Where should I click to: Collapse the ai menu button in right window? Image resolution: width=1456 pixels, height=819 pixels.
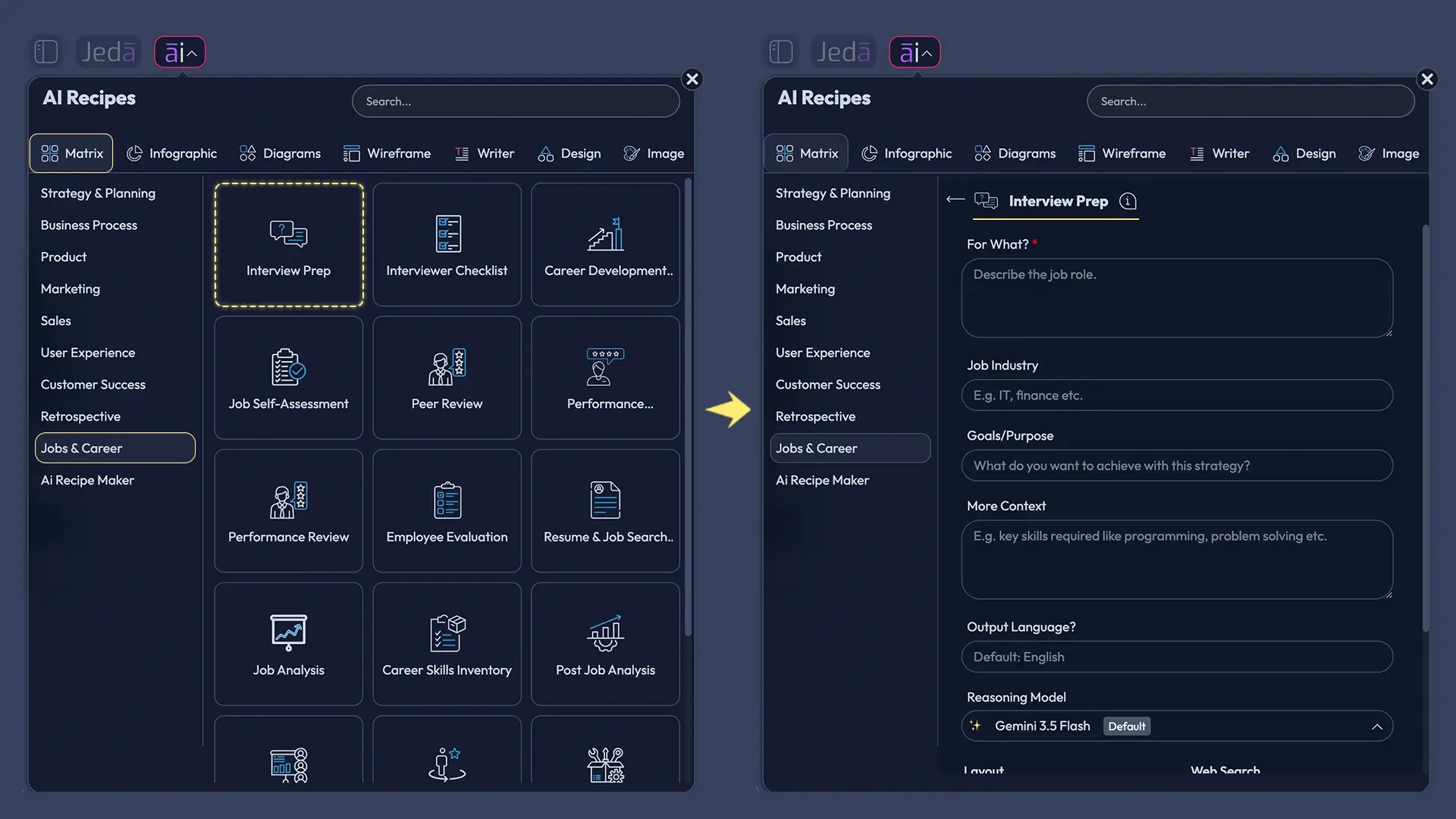[x=915, y=52]
